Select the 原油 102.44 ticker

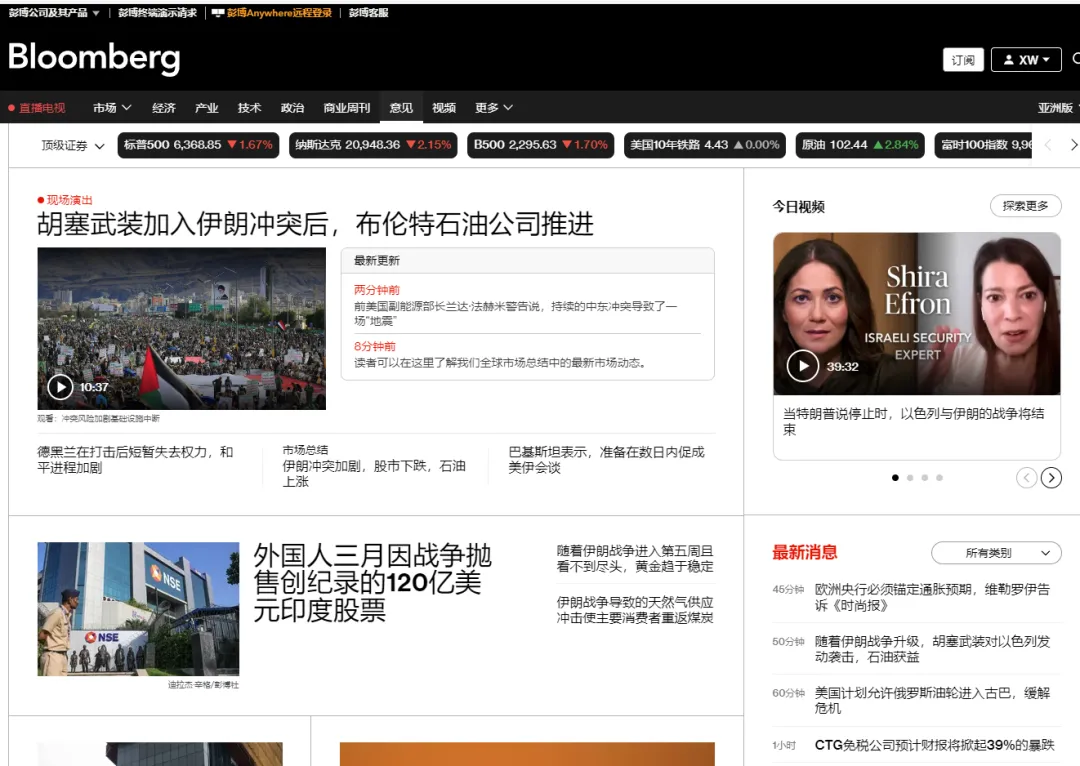click(x=860, y=145)
